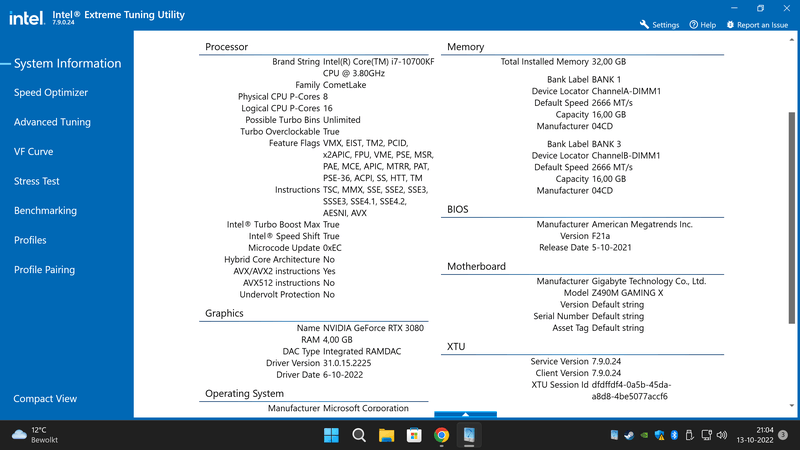Open the notification center badge showing 3
800x450 pixels.
783,435
